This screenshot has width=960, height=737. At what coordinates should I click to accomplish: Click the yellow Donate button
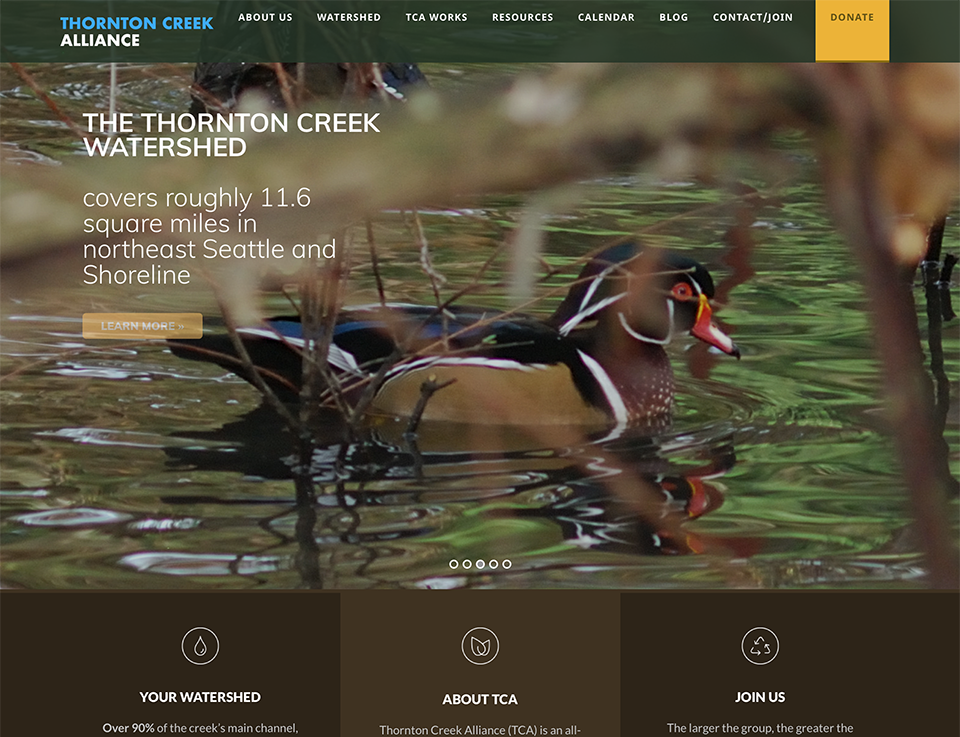click(852, 31)
